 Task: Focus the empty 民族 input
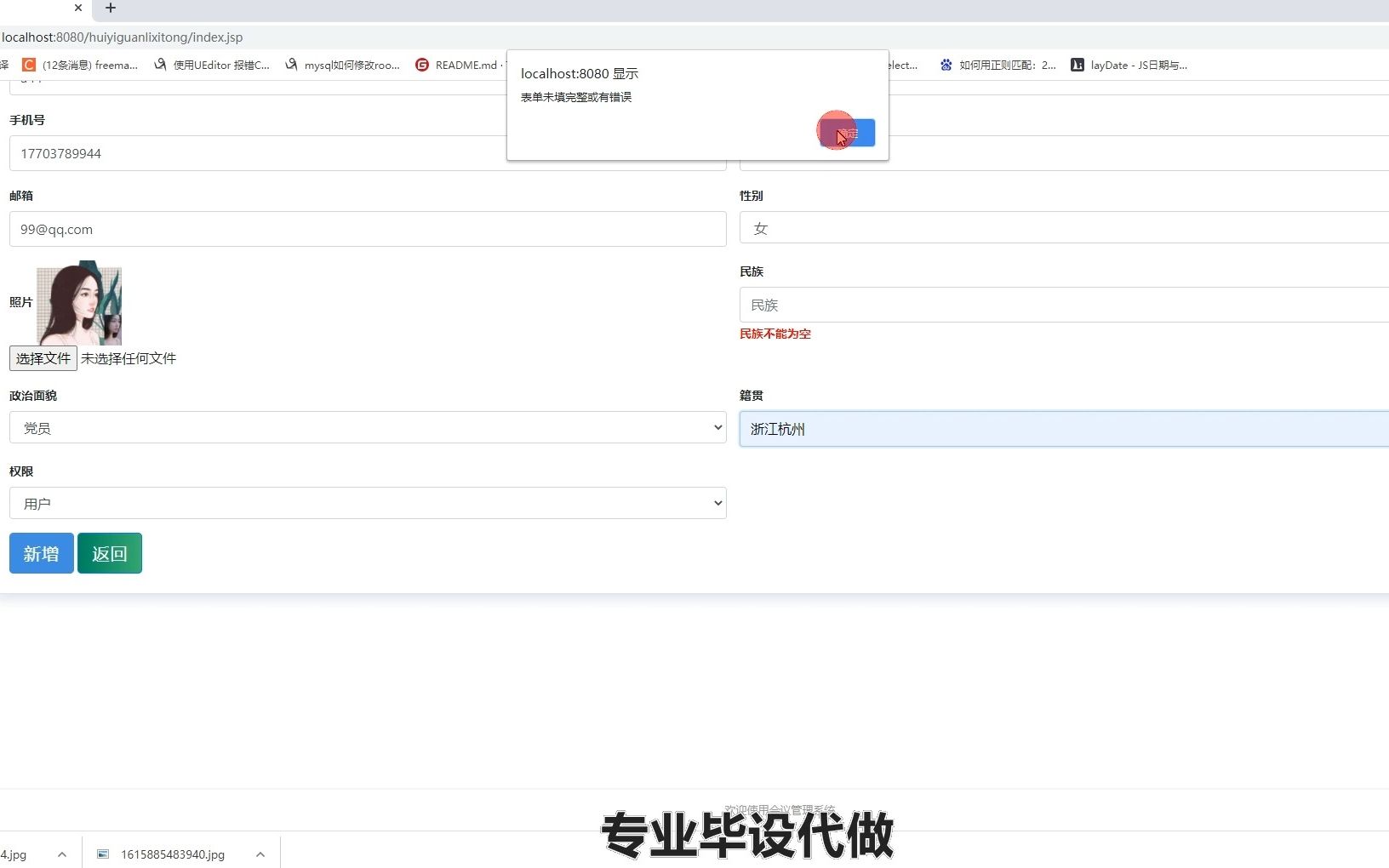pyautogui.click(x=1064, y=305)
